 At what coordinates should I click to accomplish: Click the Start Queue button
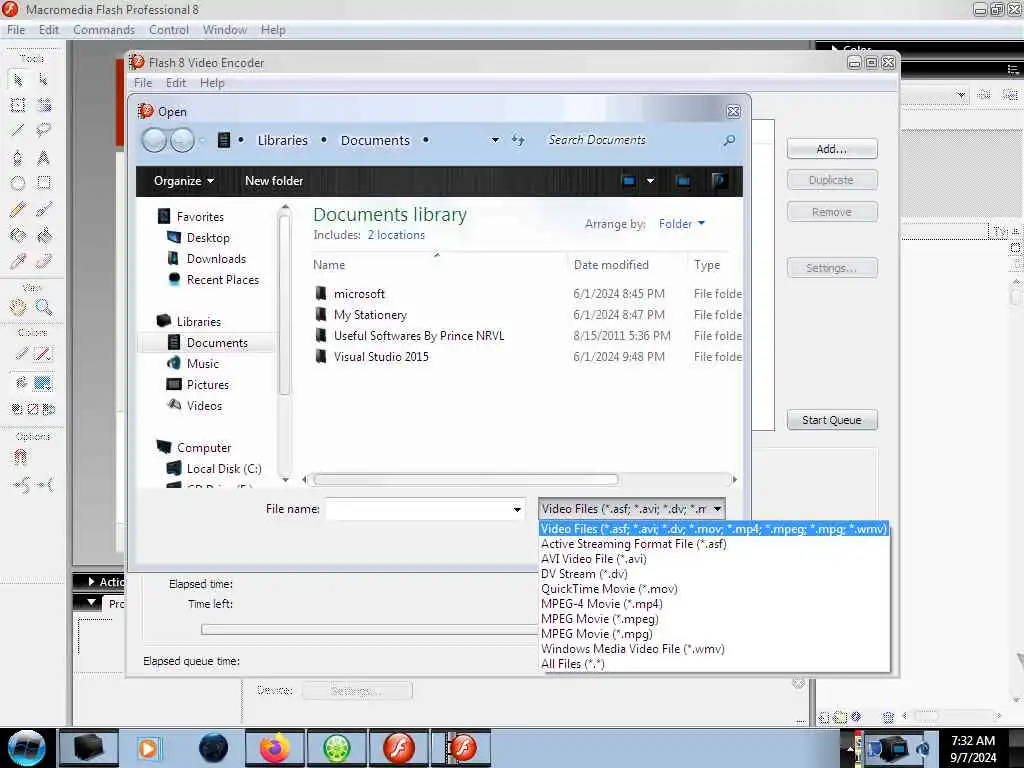831,420
